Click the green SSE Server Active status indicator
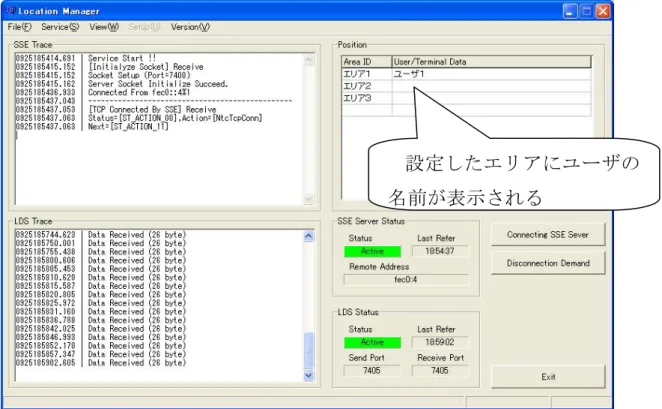 pos(372,251)
